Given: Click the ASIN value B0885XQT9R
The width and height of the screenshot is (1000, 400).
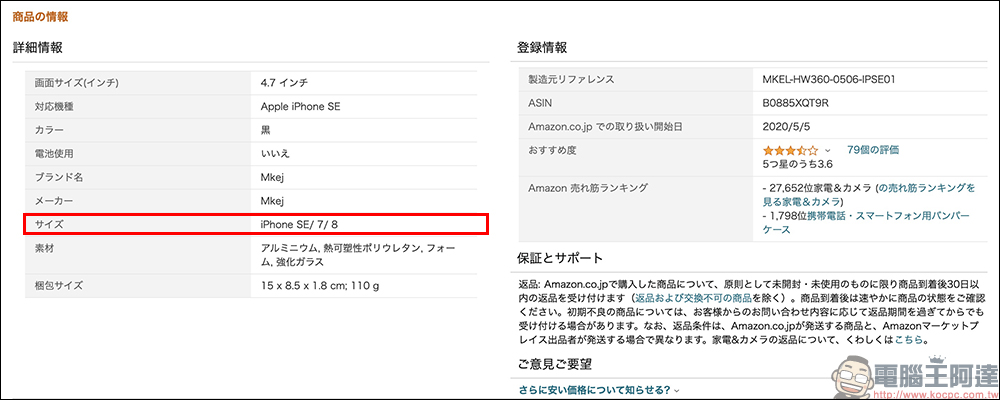Looking at the screenshot, I should point(796,102).
